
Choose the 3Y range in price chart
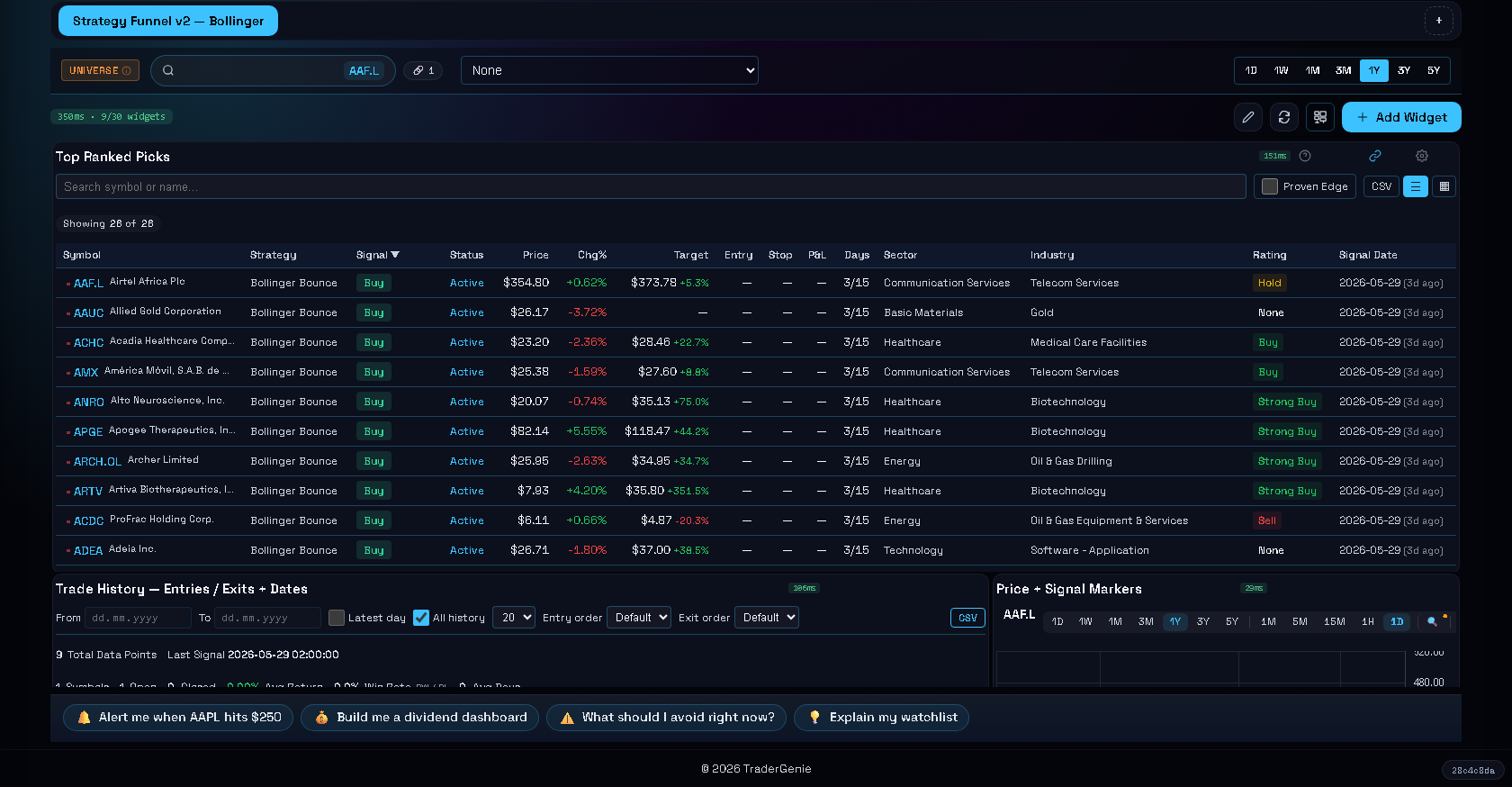pos(1203,621)
